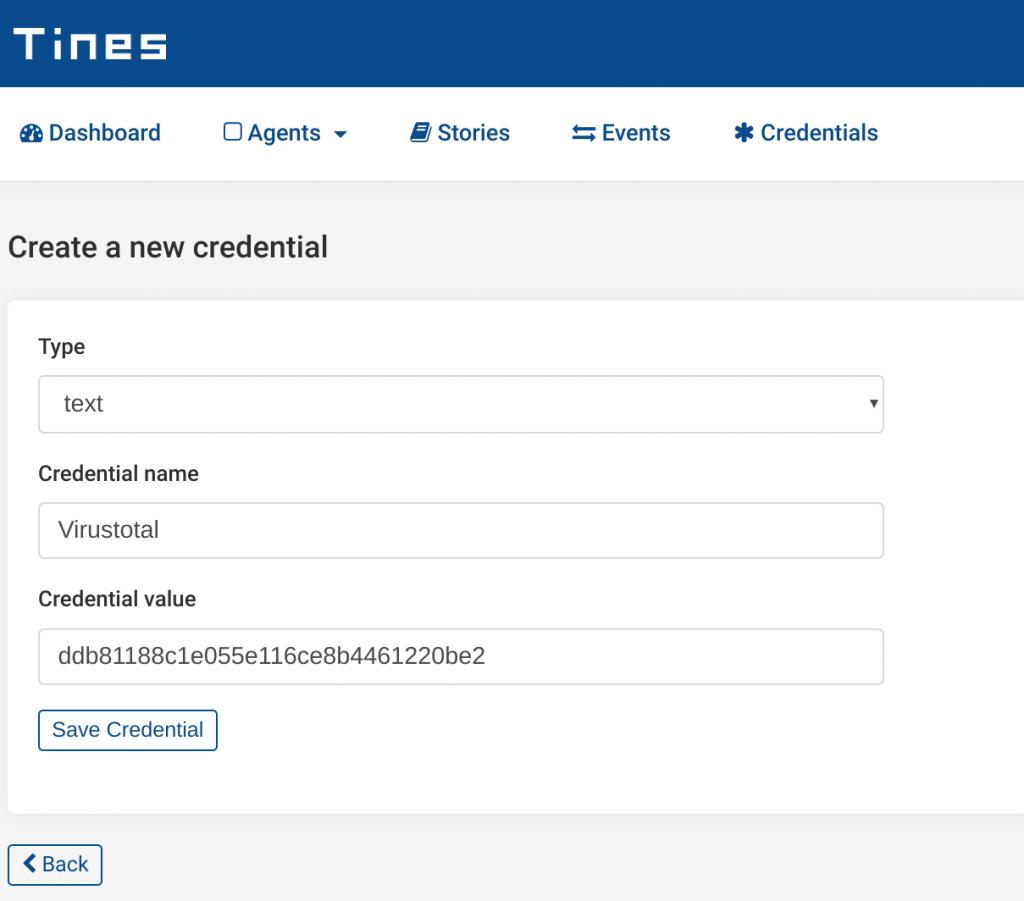Open the Credentials section
1024x901 pixels.
806,133
